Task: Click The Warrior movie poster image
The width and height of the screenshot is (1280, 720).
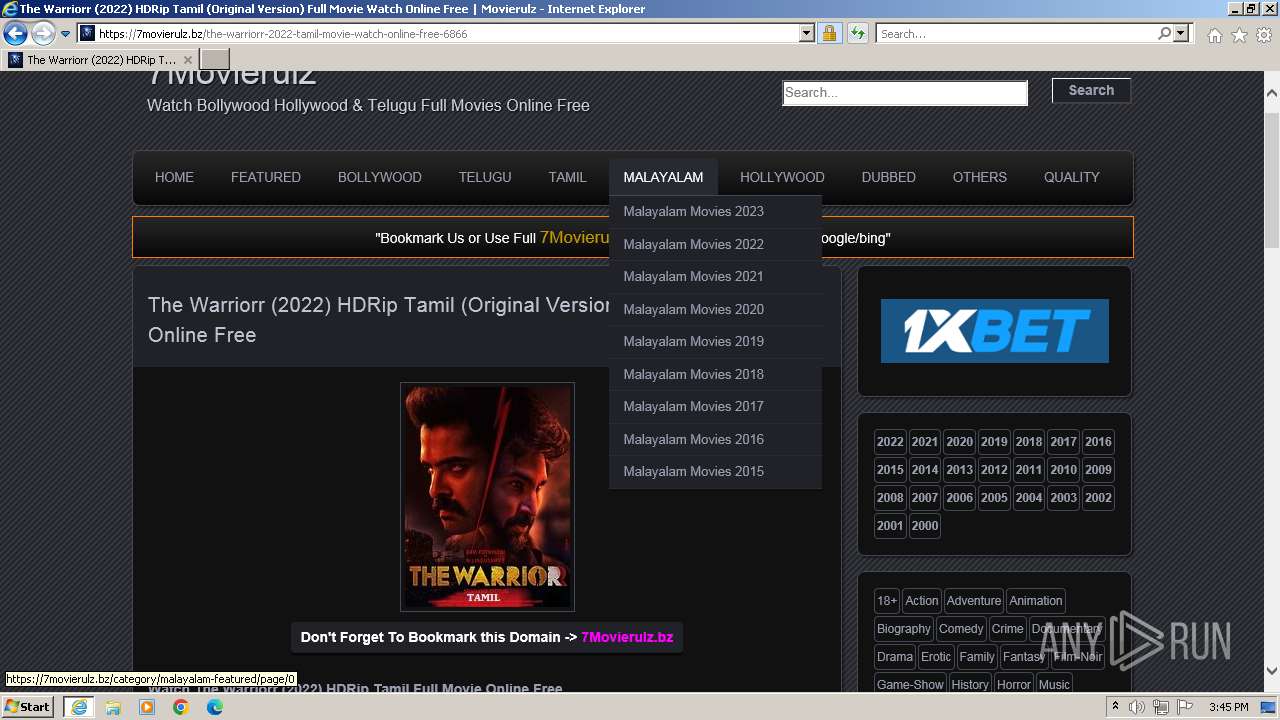Action: click(x=487, y=497)
